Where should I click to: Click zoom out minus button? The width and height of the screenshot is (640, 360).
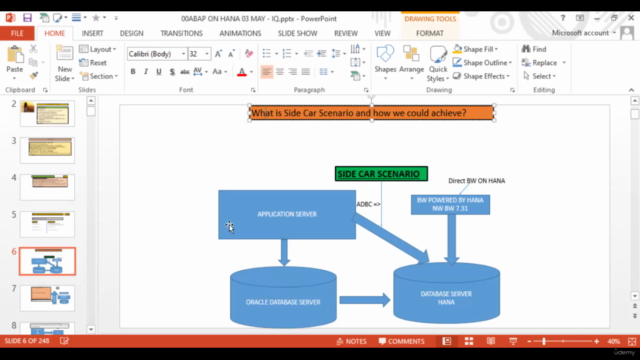[x=529, y=341]
